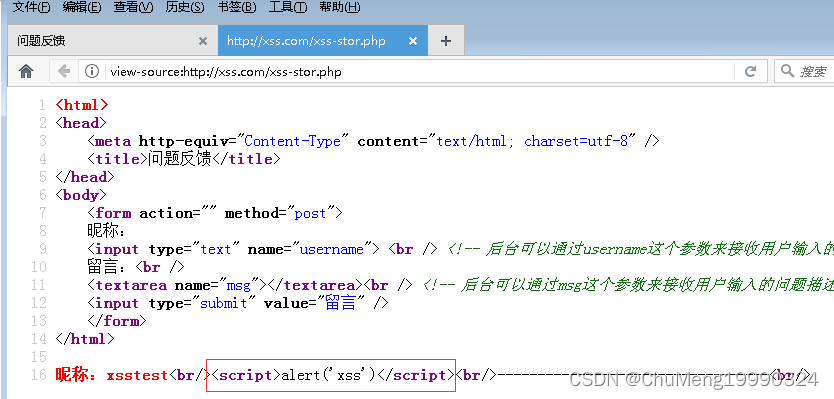This screenshot has width=834, height=399.
Task: Select the msg attribute value
Action: tap(238, 285)
